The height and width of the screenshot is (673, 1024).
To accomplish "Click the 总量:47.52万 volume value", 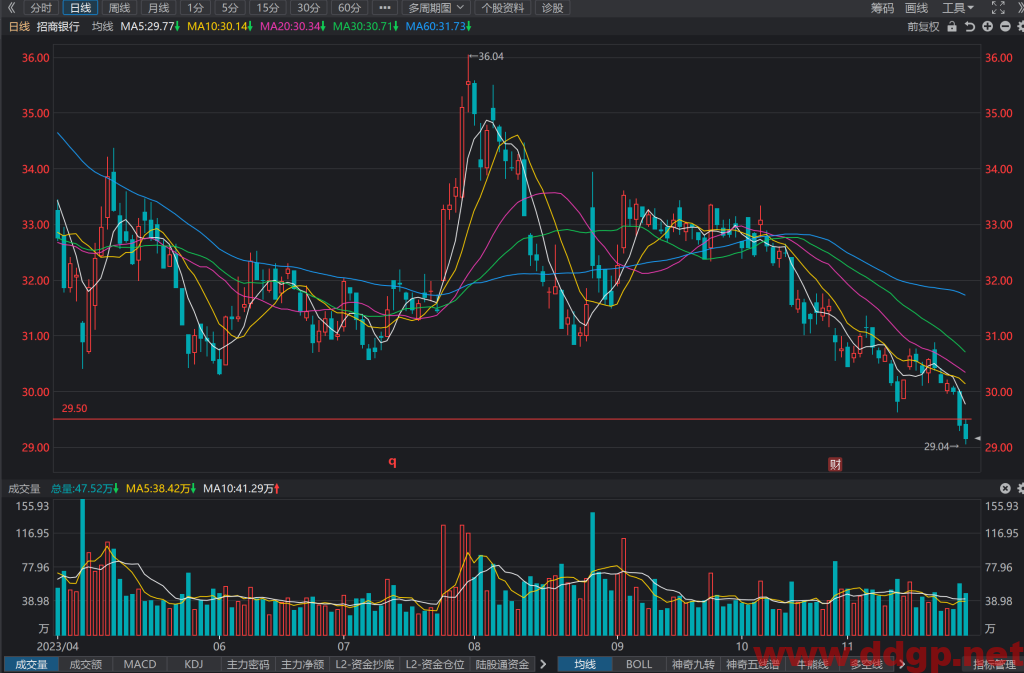I will coord(85,488).
